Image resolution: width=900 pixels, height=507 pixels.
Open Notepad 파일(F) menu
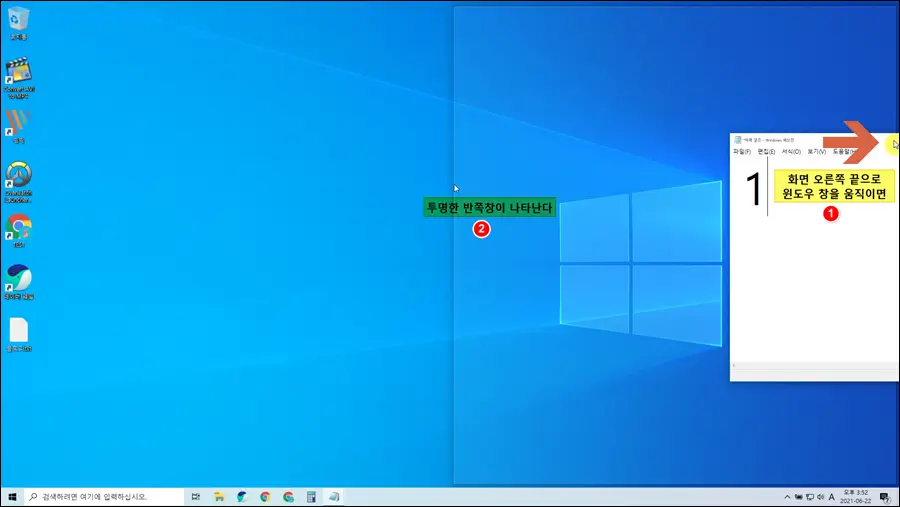coord(742,152)
